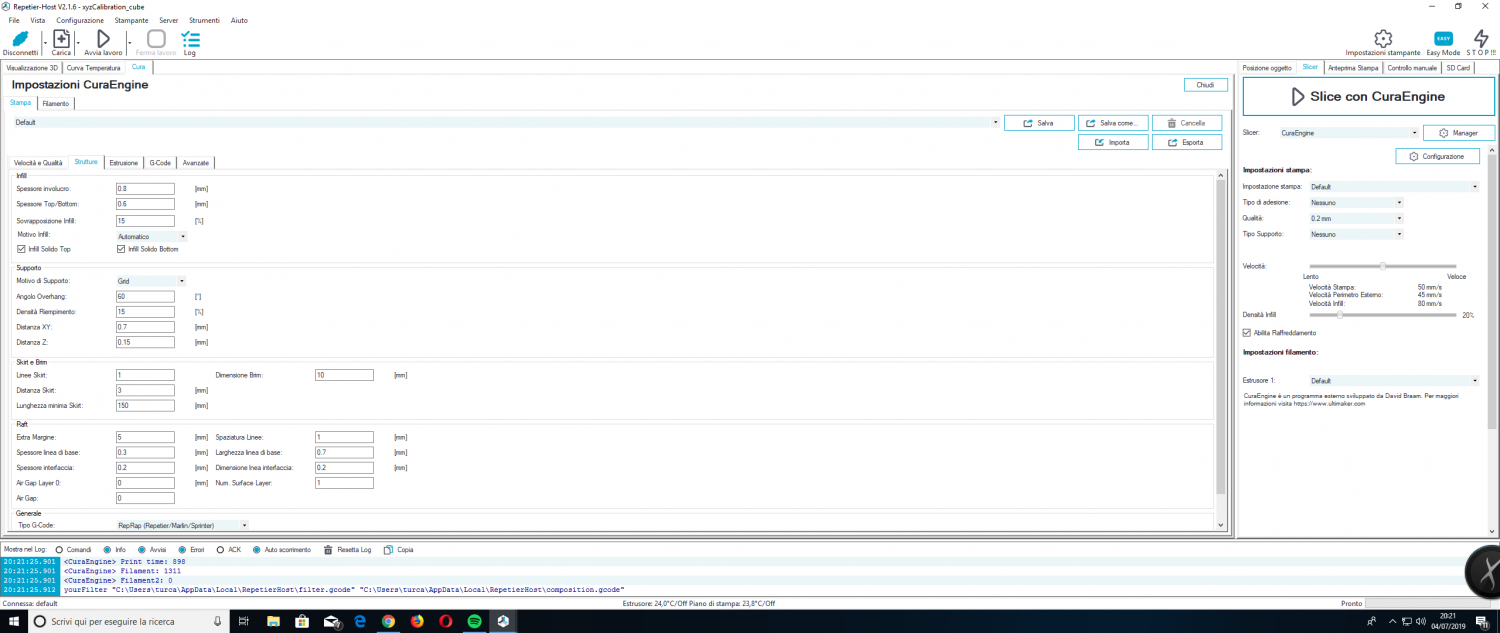Adjust the Densità Infill slider
Screen dimensions: 1500x633
click(1340, 314)
